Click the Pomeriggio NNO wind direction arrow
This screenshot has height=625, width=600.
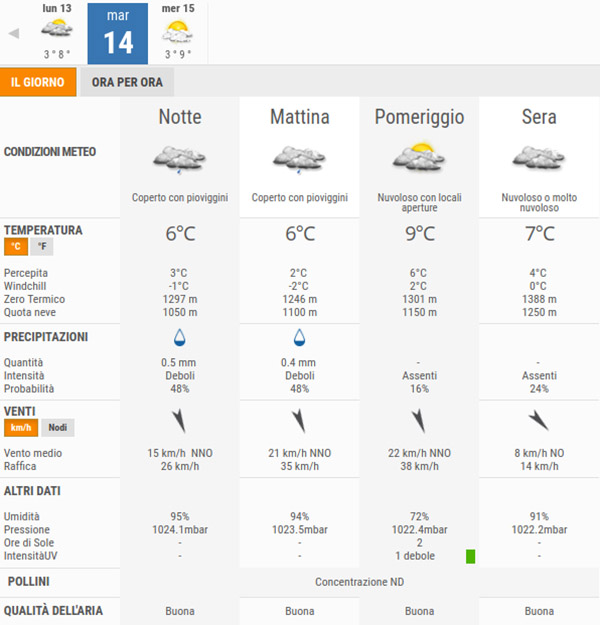click(419, 421)
